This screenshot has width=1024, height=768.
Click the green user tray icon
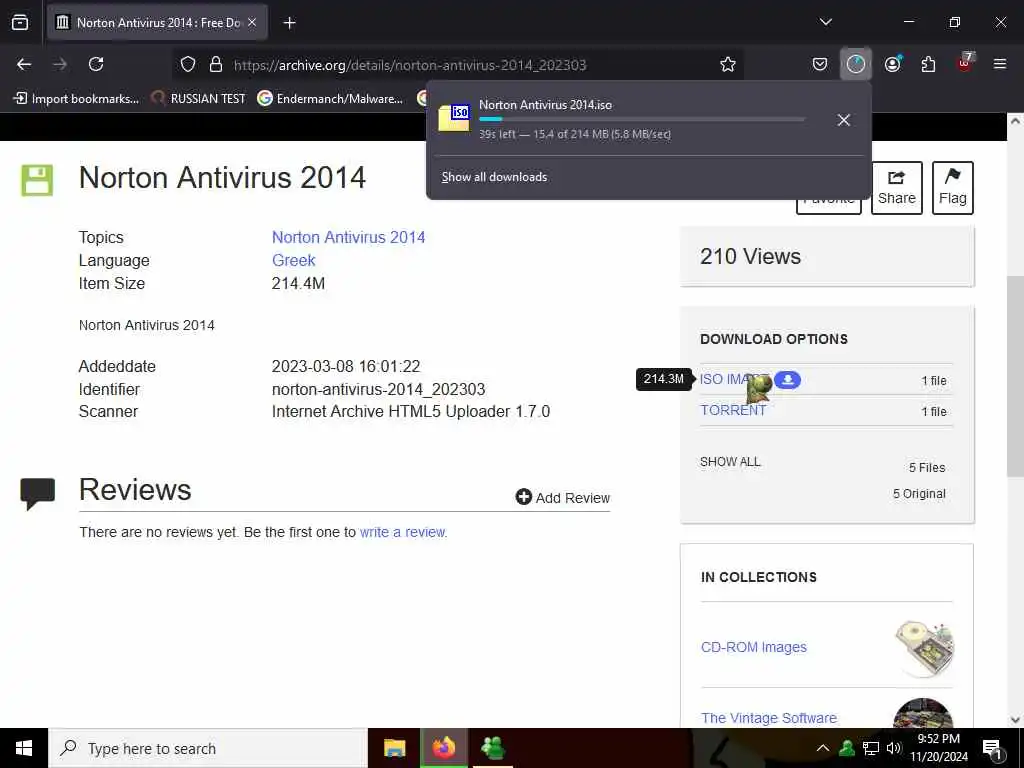point(847,748)
